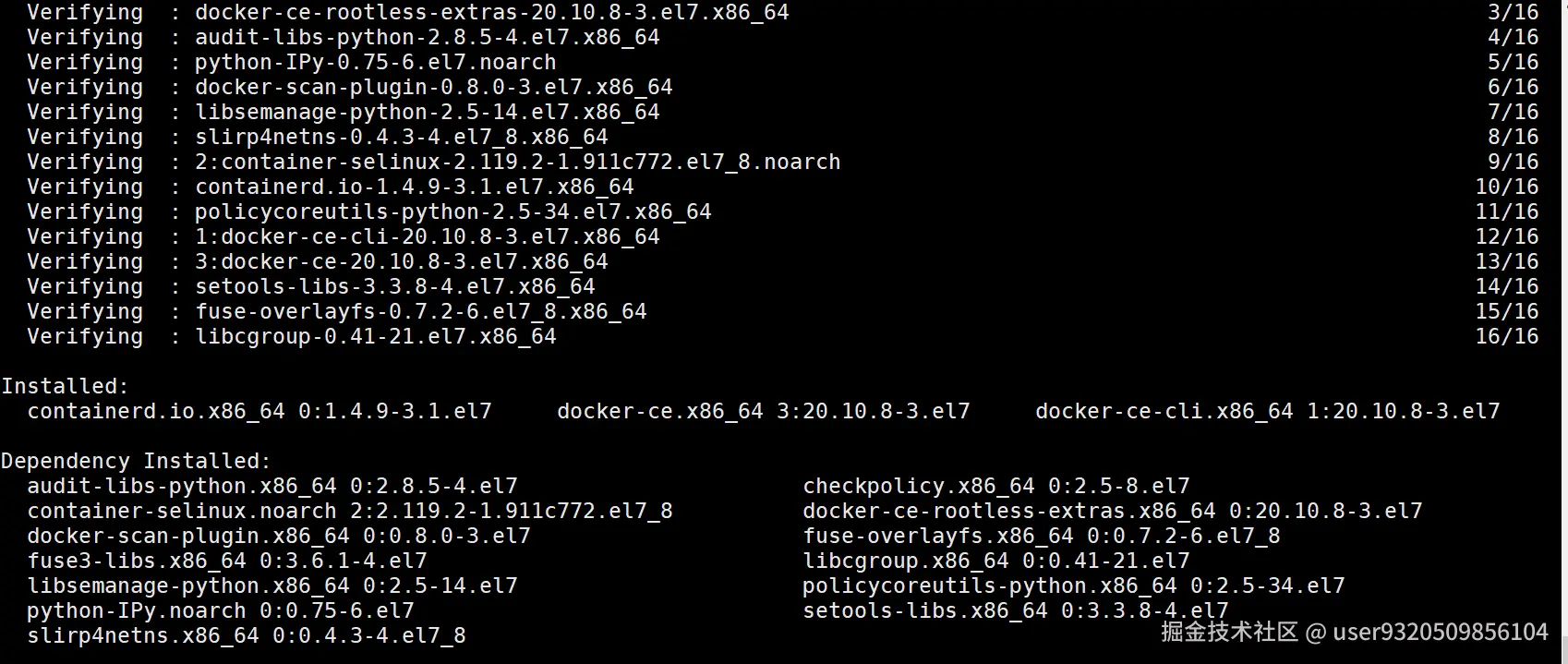Click the 2:container-selinux verifying line
1568x664 pixels.
[517, 162]
